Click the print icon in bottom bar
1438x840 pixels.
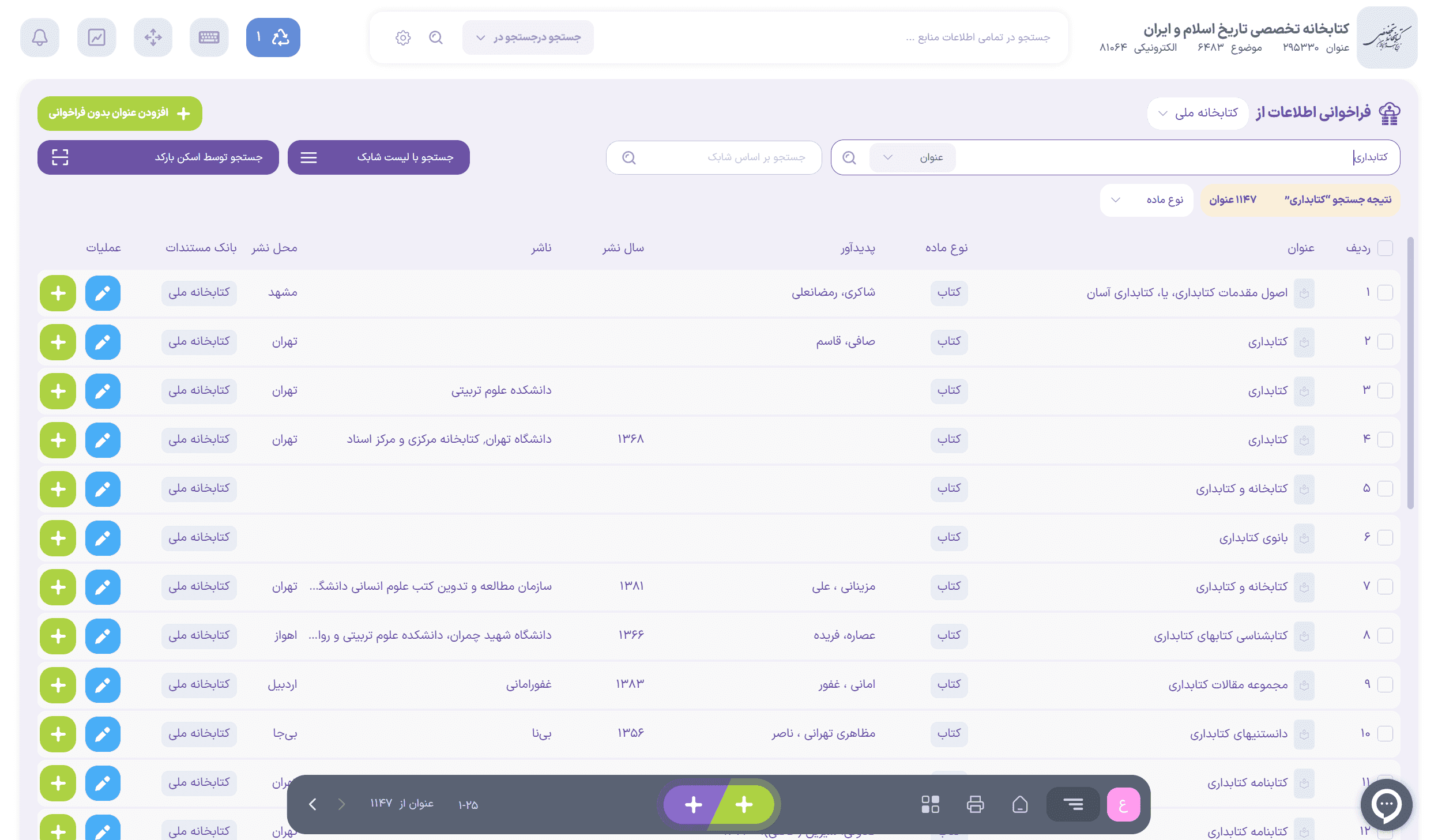(x=975, y=804)
